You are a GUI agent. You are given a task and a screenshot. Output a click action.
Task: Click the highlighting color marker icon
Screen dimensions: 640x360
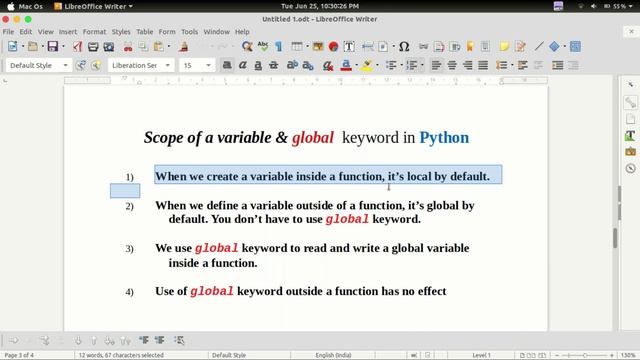click(367, 65)
